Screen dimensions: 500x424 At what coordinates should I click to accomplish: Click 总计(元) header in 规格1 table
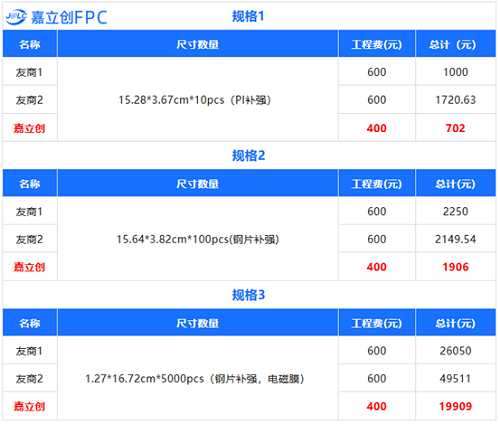tap(455, 44)
